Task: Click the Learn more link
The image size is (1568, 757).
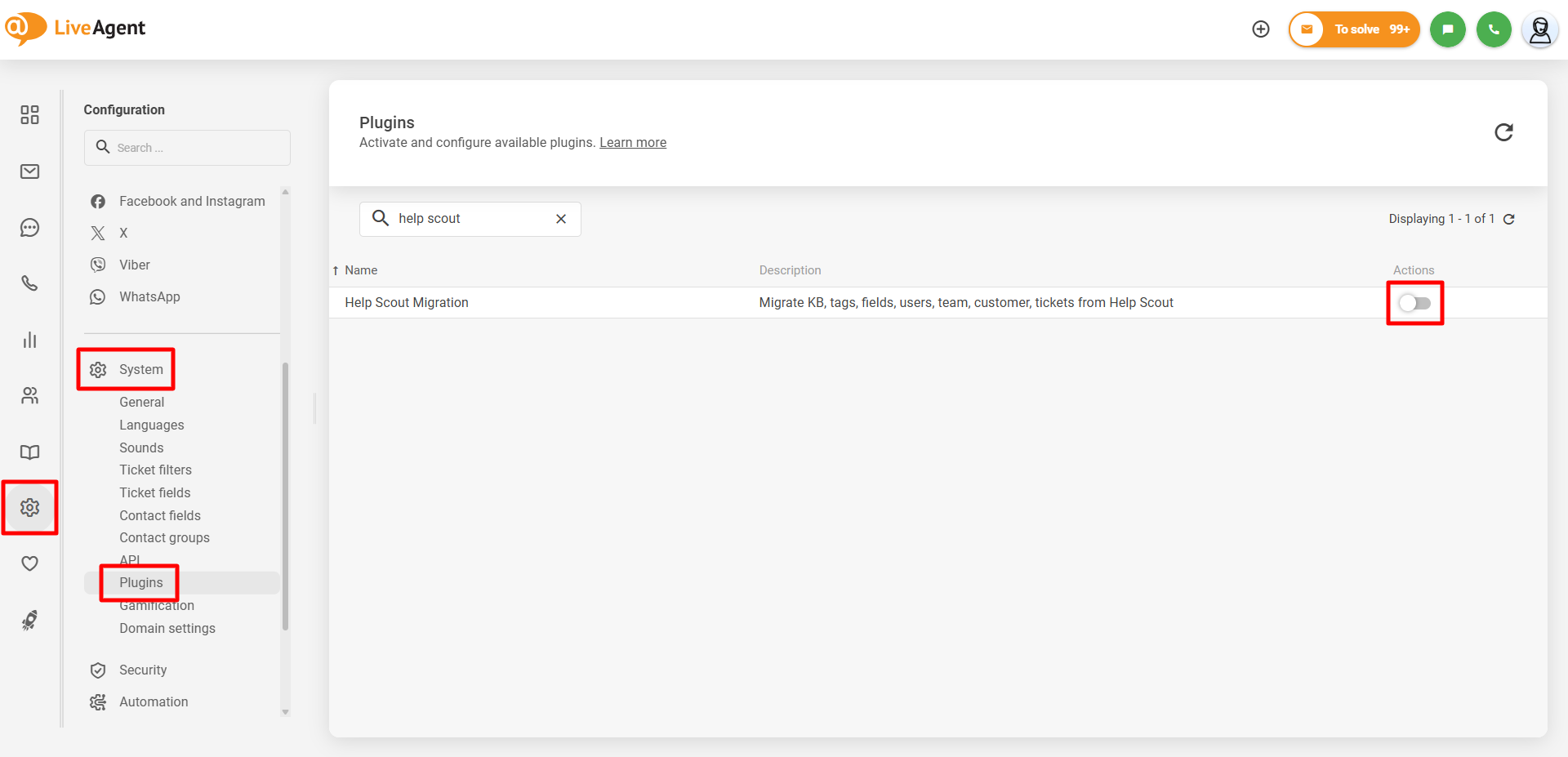Action: pos(633,143)
